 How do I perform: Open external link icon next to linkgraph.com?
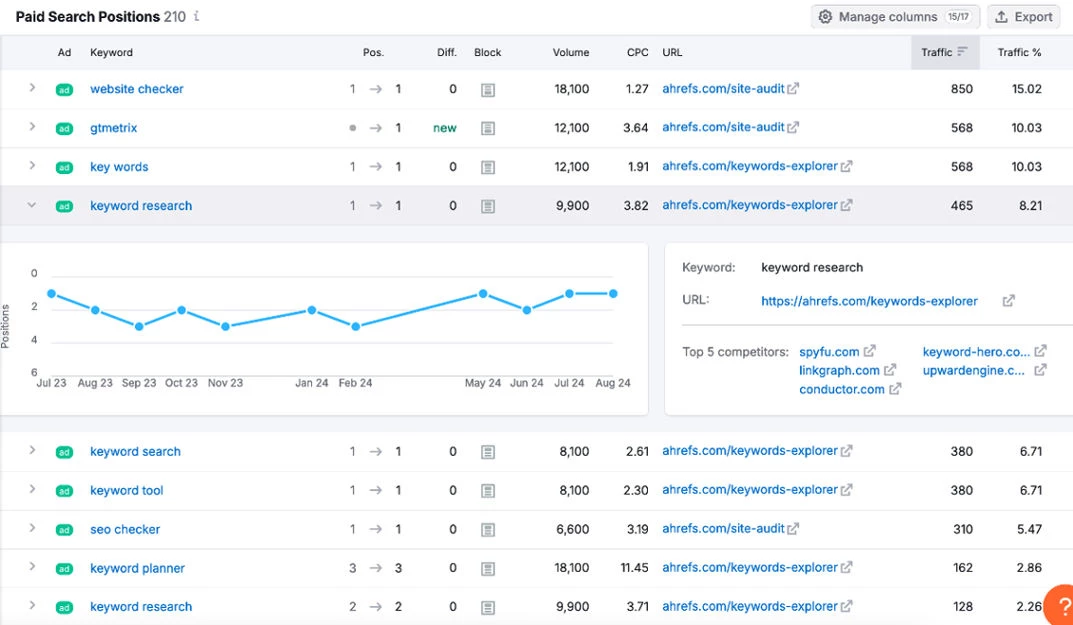click(890, 370)
